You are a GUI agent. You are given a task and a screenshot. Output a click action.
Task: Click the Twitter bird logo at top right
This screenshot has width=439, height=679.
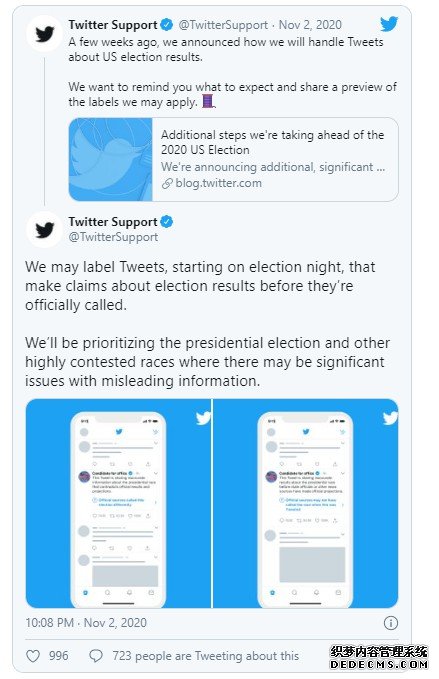click(x=388, y=24)
